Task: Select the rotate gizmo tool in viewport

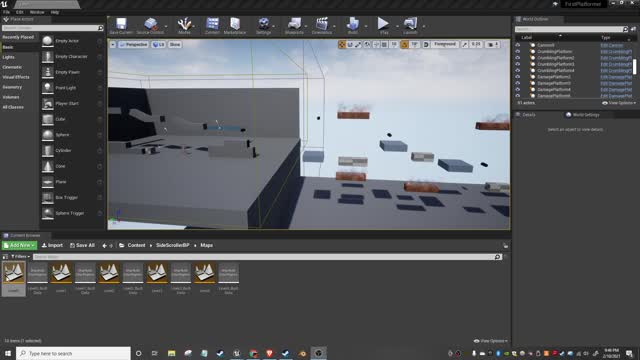Action: 350,44
